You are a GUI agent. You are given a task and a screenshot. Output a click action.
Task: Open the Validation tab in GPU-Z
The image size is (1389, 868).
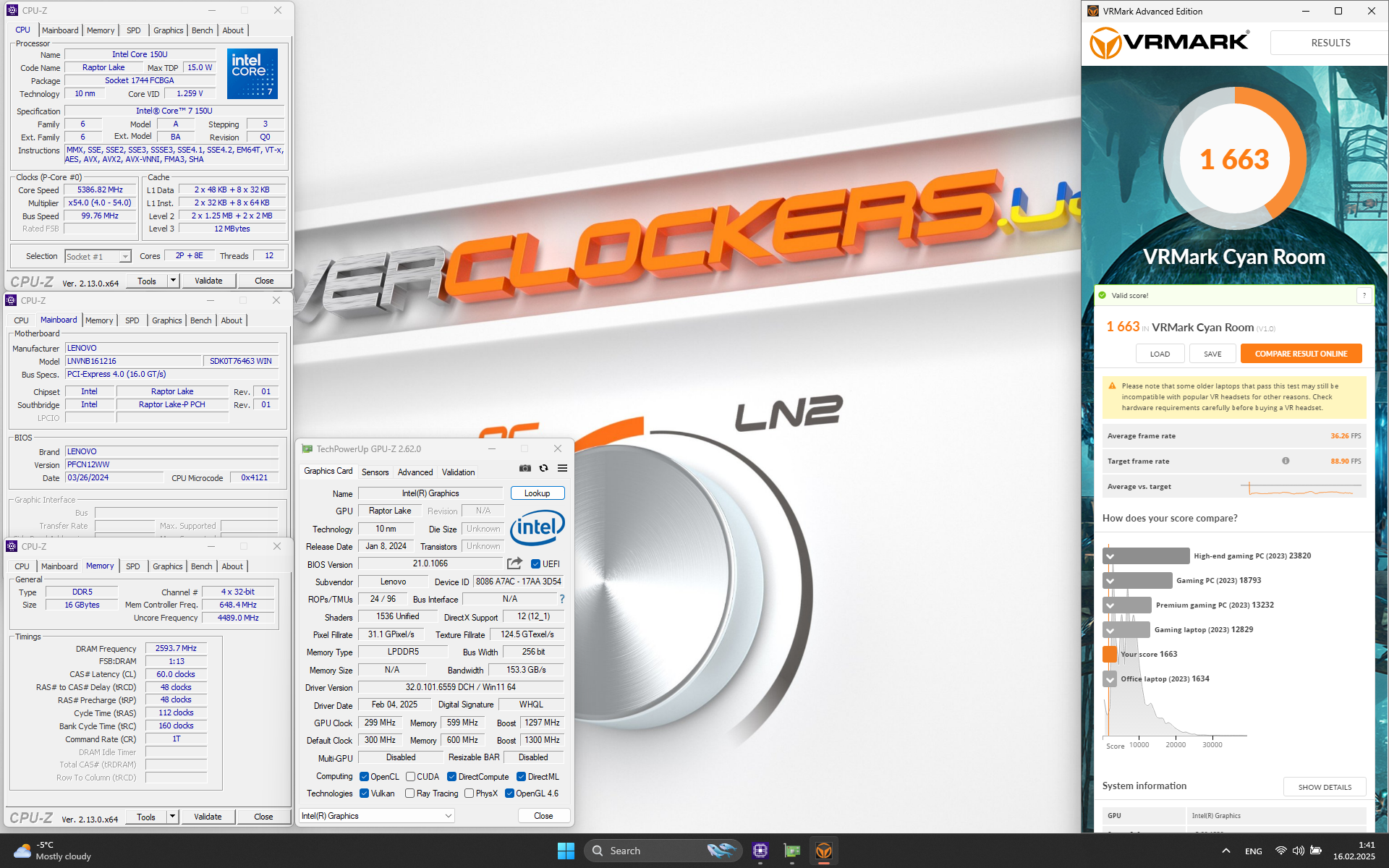coord(458,472)
